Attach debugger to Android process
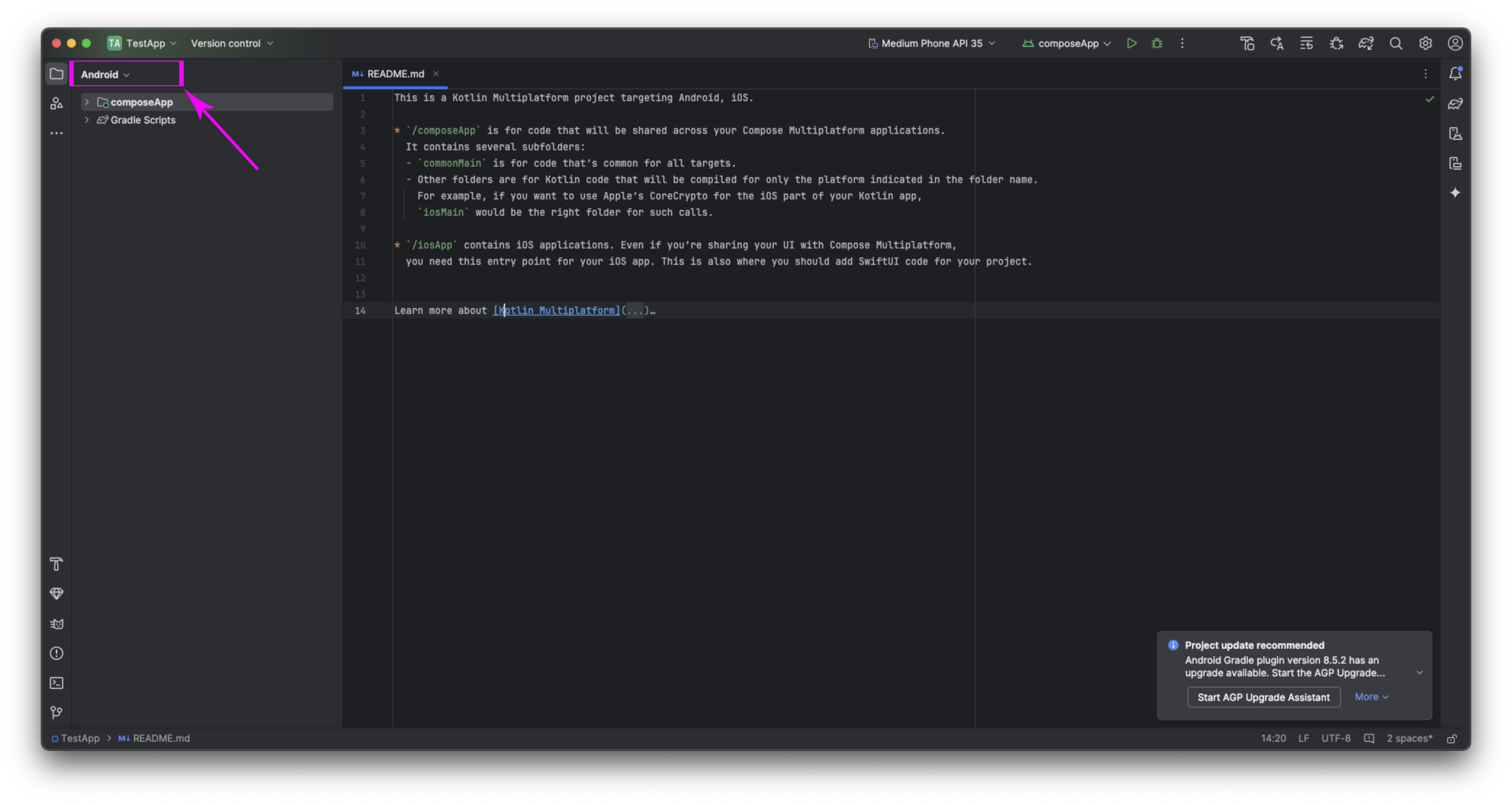Screen dimensions: 1512x805 [1336, 44]
